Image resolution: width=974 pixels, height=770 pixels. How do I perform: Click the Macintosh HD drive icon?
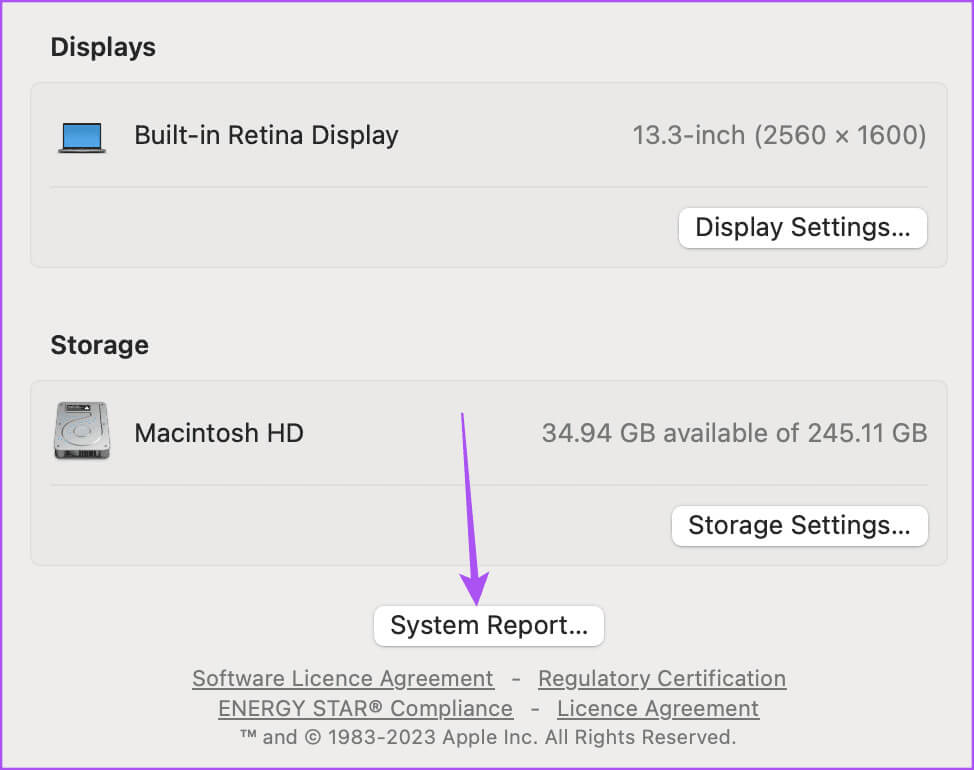82,430
